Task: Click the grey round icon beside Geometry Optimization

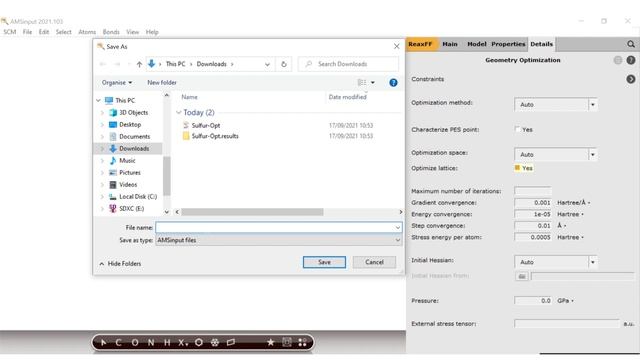Action: [618, 60]
